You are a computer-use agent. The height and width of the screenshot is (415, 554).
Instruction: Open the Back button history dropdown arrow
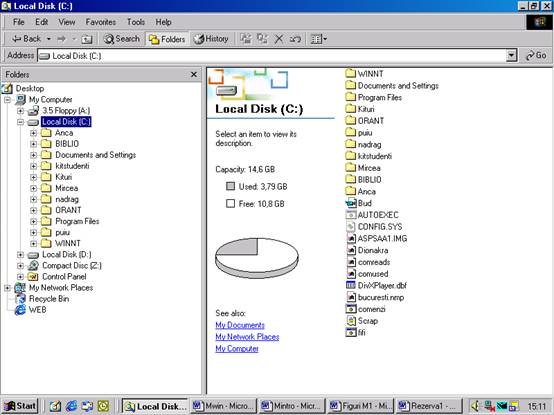tap(49, 39)
